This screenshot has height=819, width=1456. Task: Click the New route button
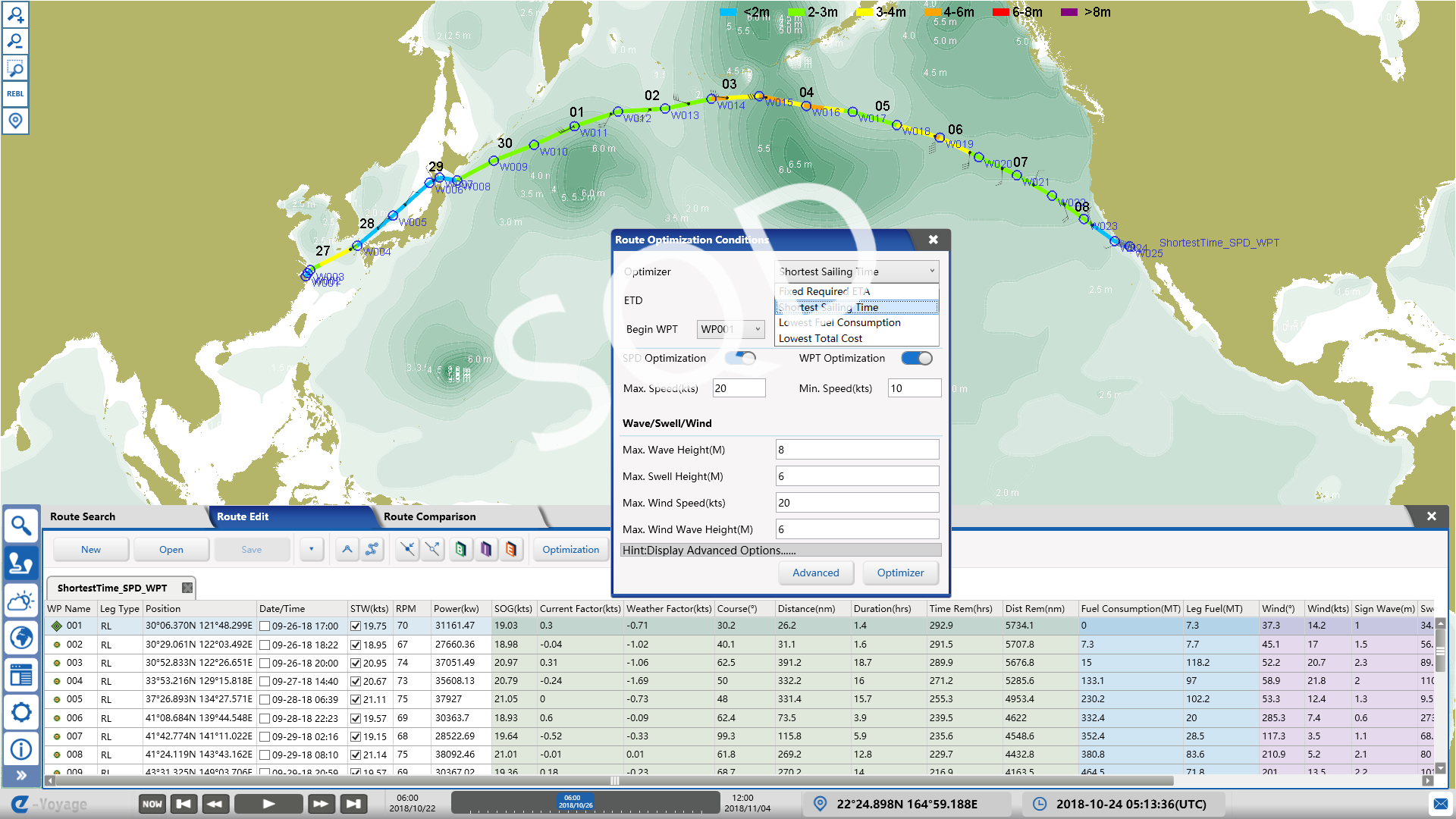[91, 549]
